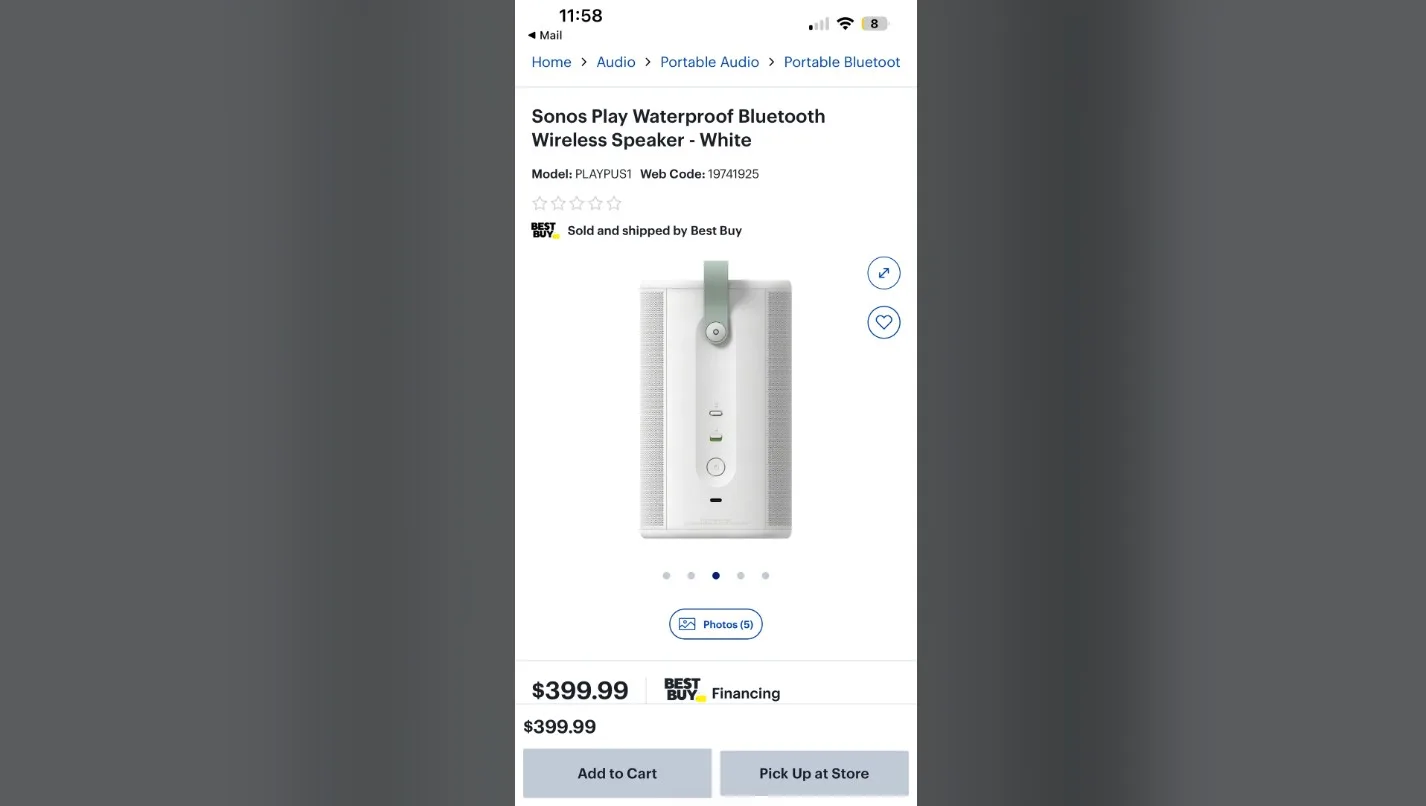Tap the Best Buy Financing logo
Viewport: 1426px width, 806px height.
(685, 691)
